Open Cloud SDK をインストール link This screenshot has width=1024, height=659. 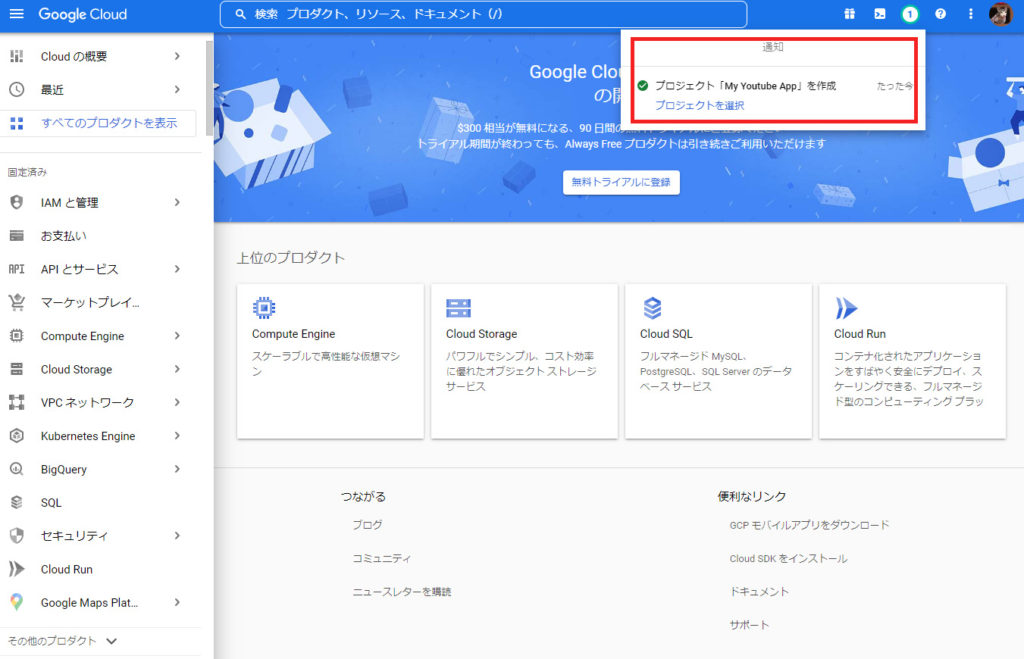click(x=788, y=558)
